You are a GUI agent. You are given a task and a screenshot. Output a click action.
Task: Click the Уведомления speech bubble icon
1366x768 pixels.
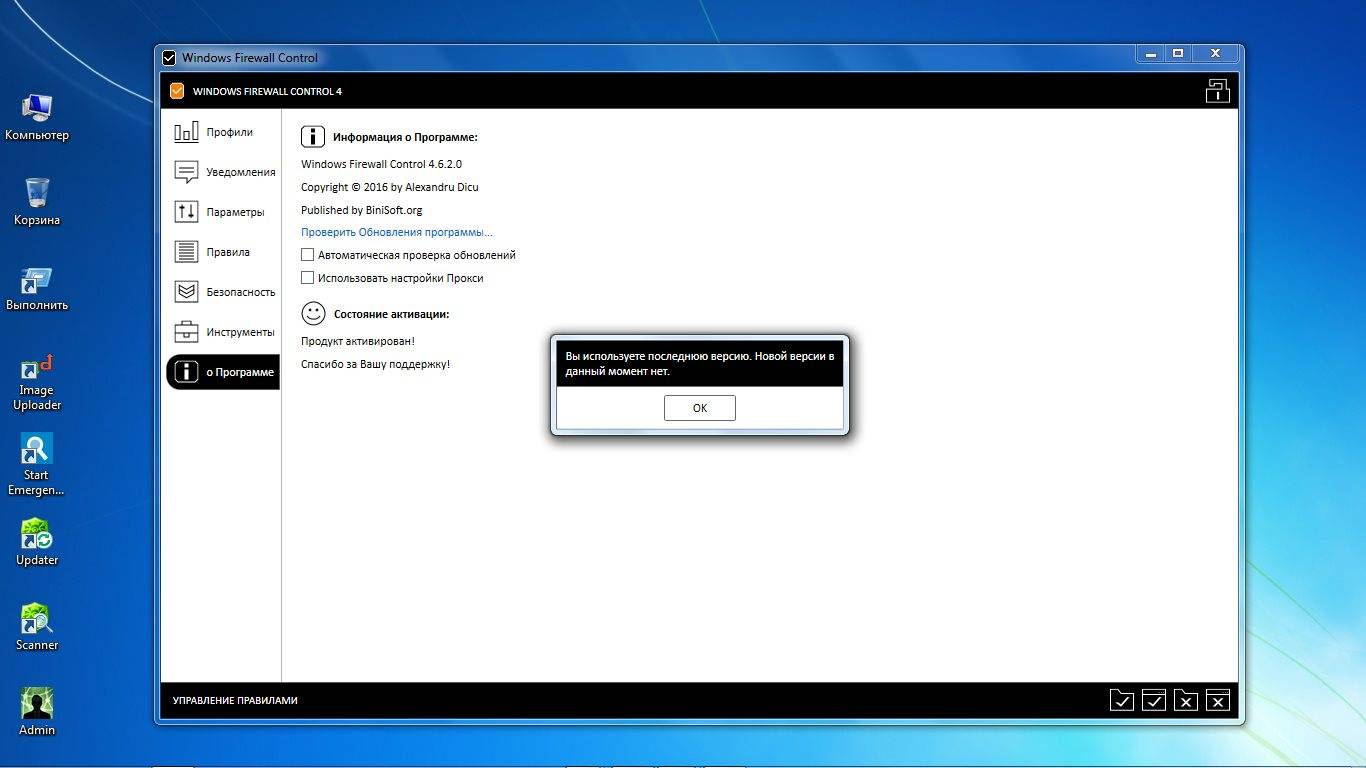point(186,172)
